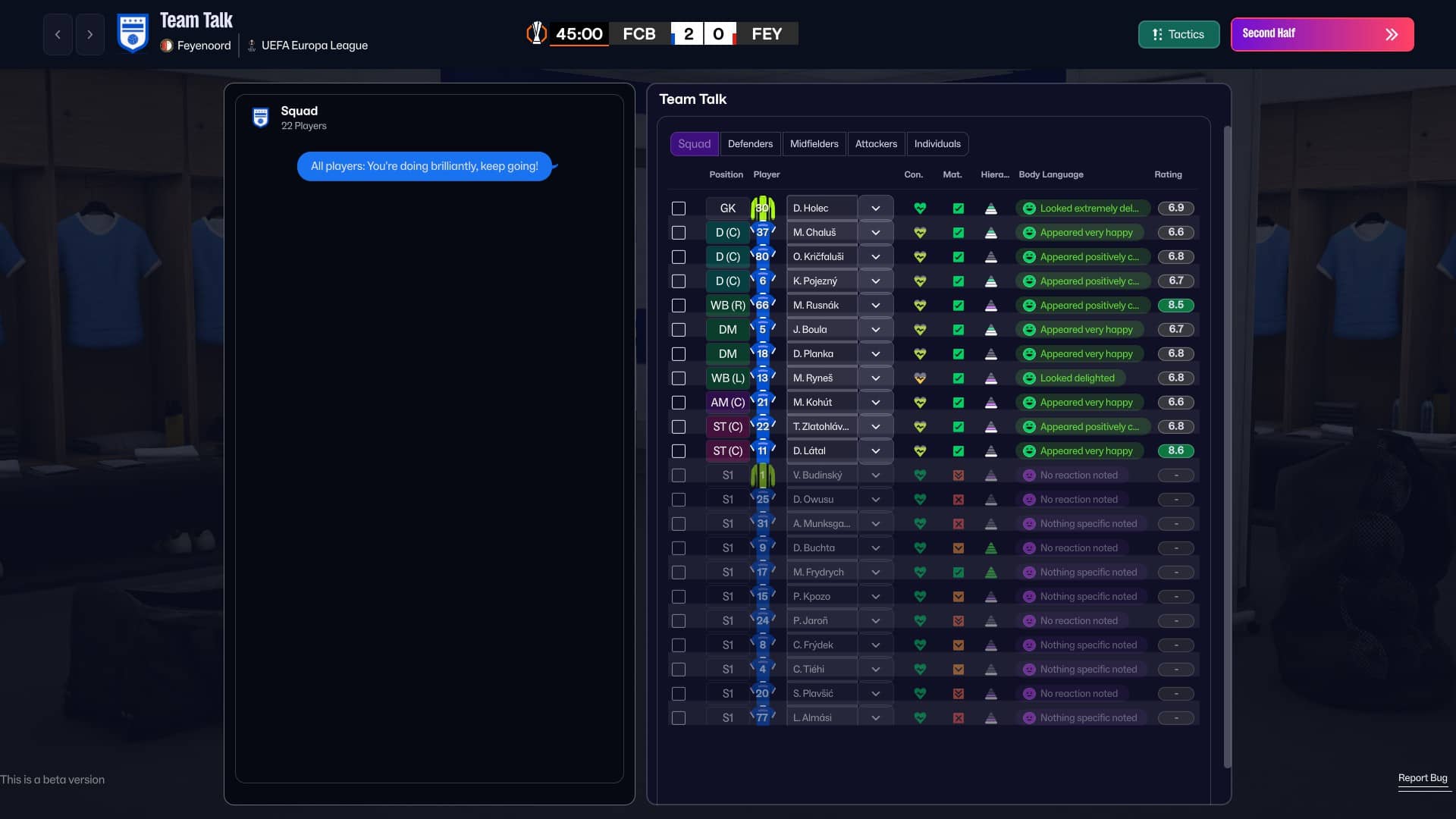
Task: Click the back navigation arrow
Action: (x=58, y=34)
